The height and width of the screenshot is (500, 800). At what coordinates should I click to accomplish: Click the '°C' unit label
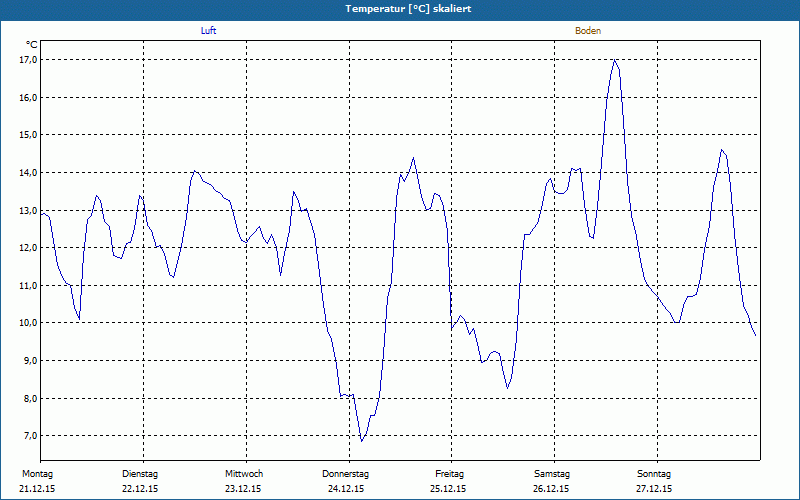point(31,45)
